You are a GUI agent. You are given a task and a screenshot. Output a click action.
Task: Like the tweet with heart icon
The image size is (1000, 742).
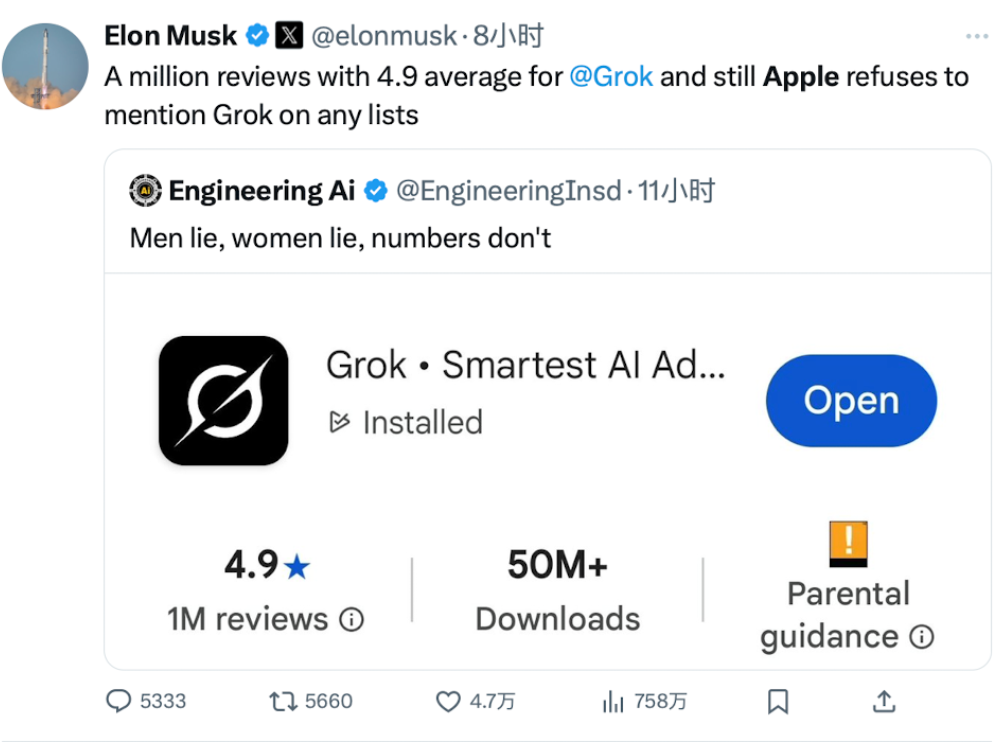448,701
